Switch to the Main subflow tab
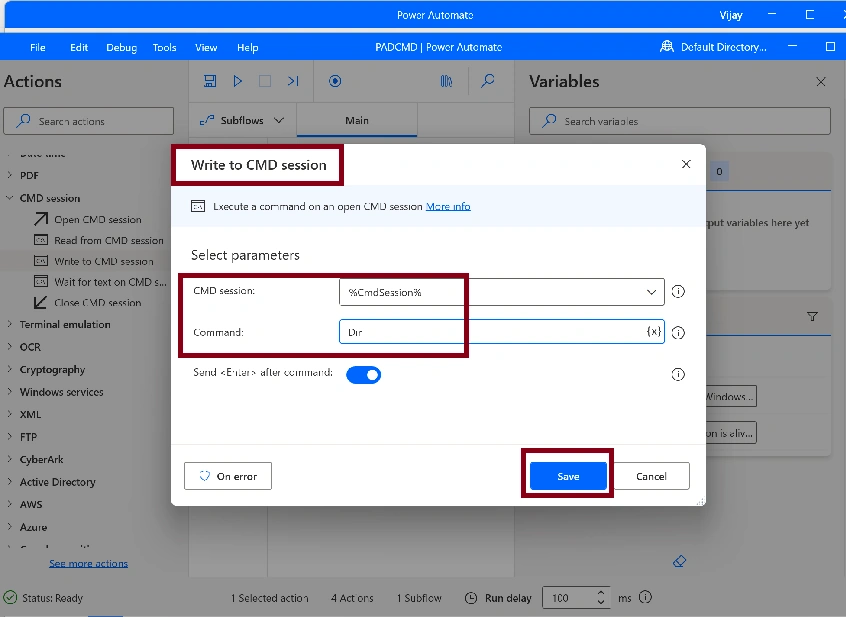Image resolution: width=846 pixels, height=617 pixels. click(357, 120)
